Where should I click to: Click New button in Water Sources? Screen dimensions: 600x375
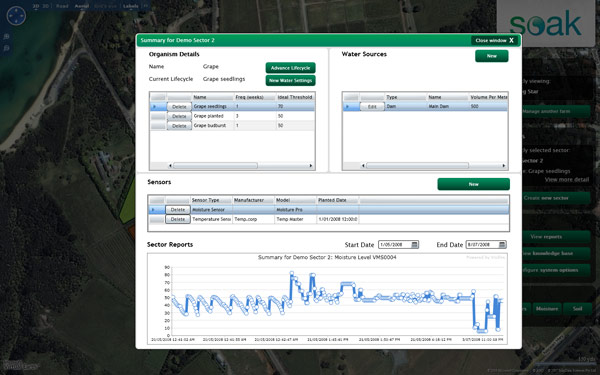tap(492, 56)
